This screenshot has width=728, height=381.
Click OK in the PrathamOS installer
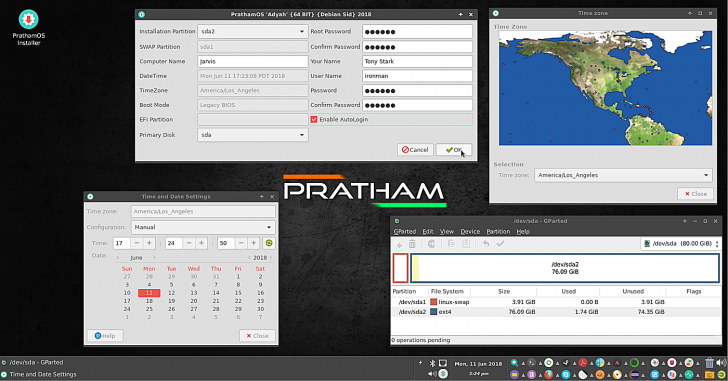tap(454, 150)
